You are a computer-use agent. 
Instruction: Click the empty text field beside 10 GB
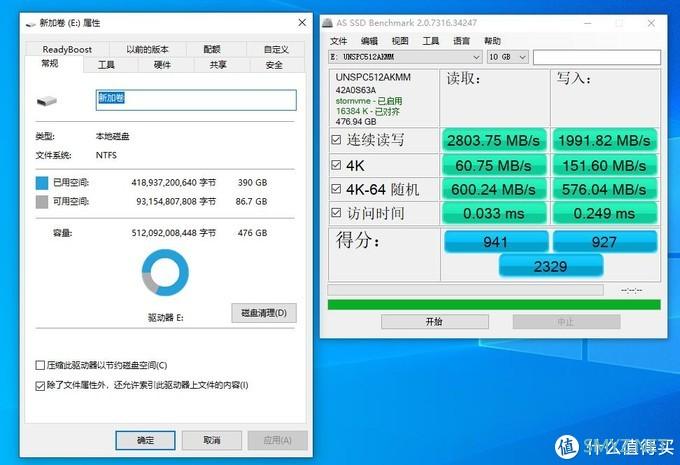click(x=597, y=57)
